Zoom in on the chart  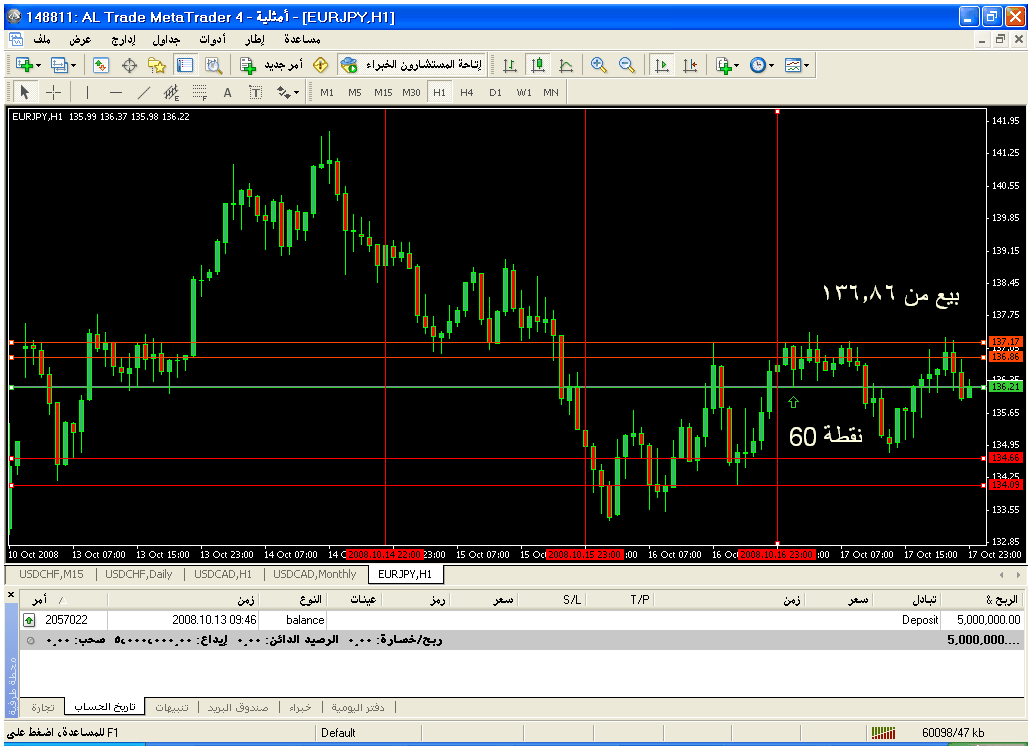point(599,65)
